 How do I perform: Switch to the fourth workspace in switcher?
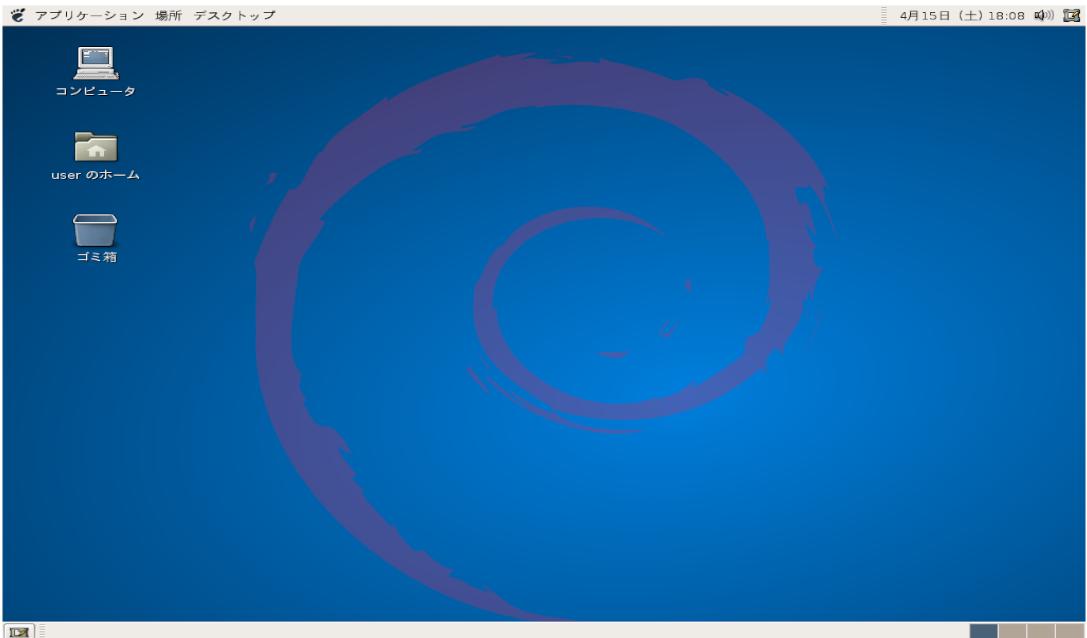[1069, 630]
